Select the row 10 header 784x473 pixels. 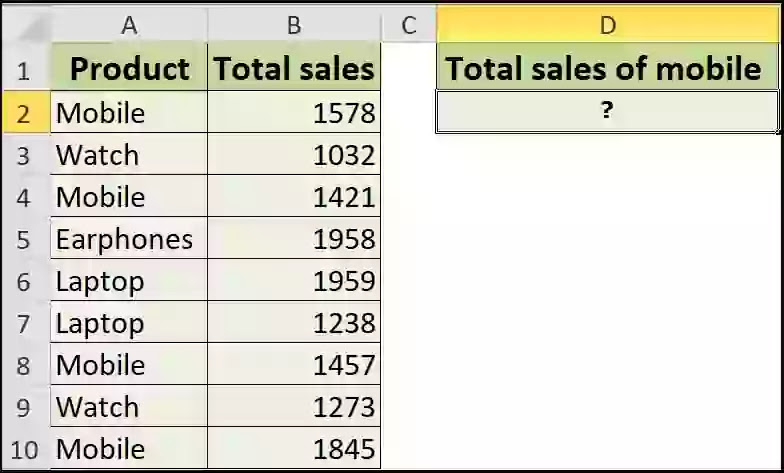coord(25,448)
